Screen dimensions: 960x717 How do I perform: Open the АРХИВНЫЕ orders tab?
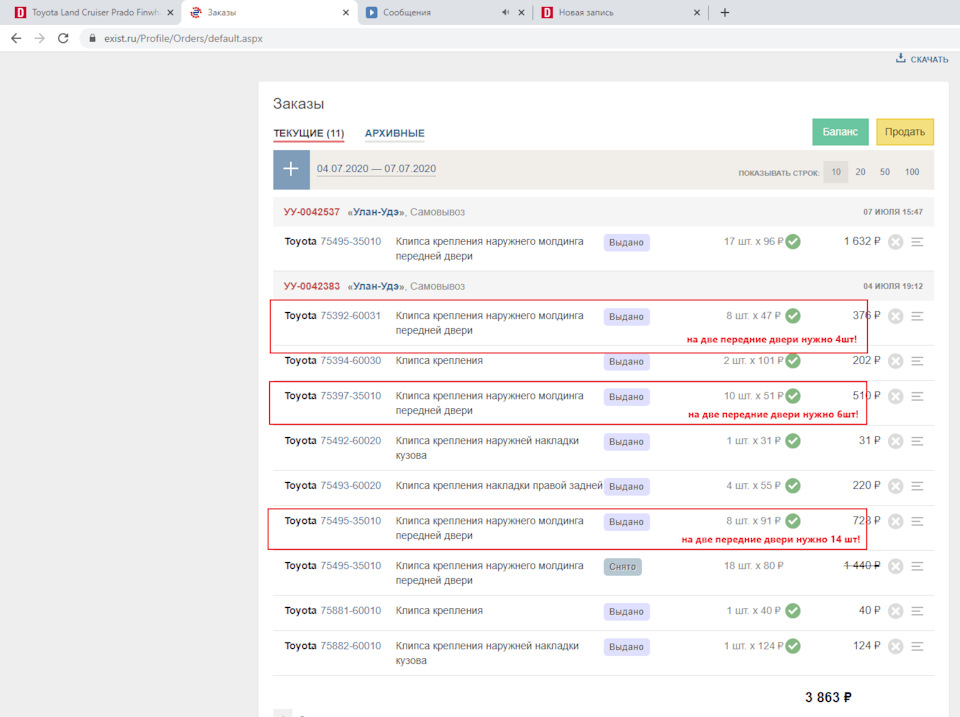394,133
